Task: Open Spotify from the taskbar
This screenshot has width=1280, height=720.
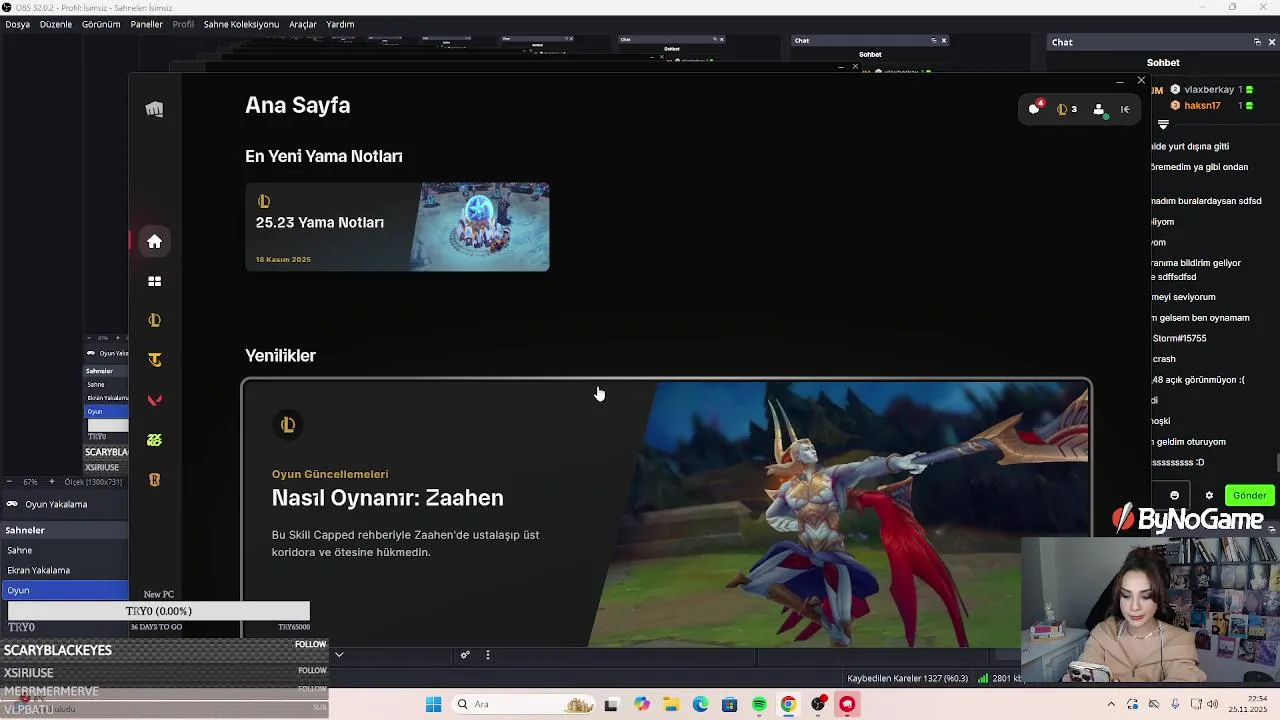Action: [759, 704]
